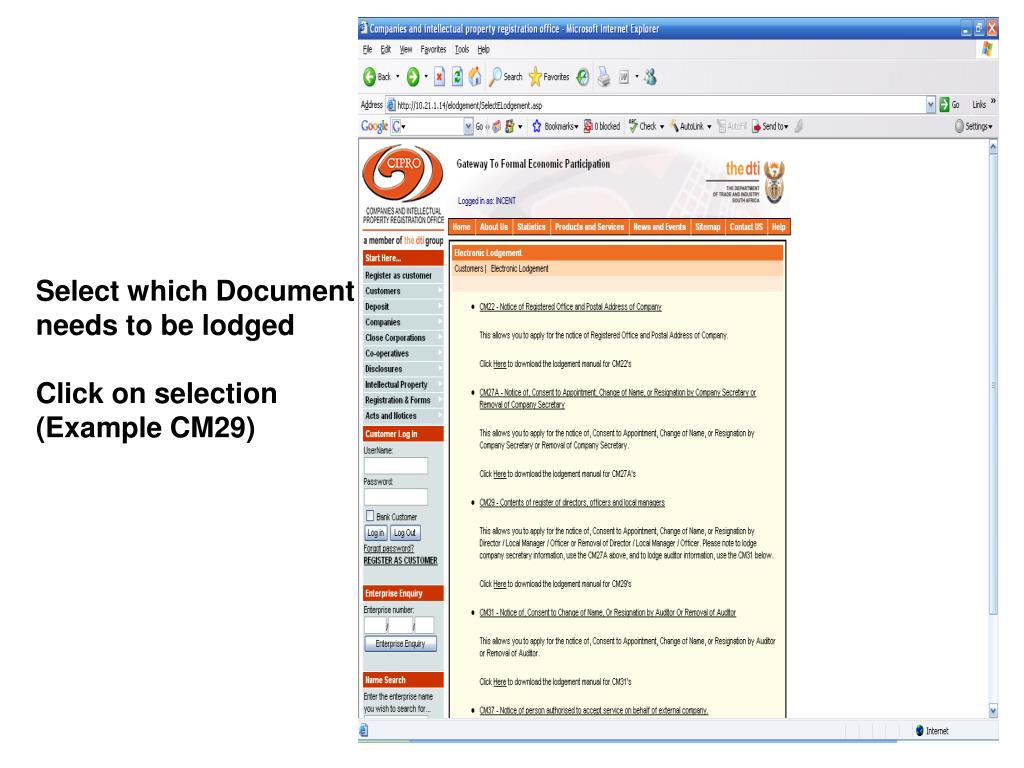Open the News and Events tab
Image resolution: width=1024 pixels, height=768 pixels.
point(659,227)
